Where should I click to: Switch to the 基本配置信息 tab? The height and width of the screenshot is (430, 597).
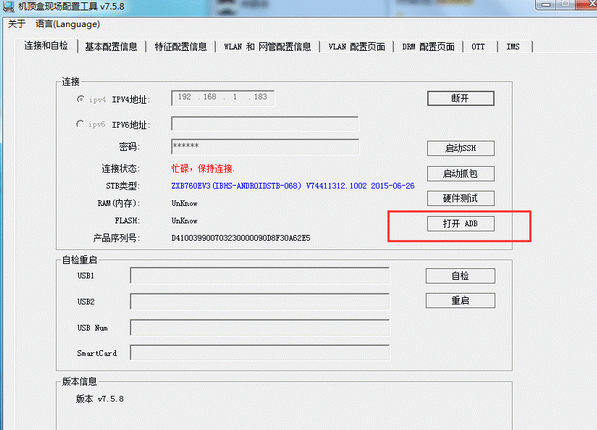point(111,47)
